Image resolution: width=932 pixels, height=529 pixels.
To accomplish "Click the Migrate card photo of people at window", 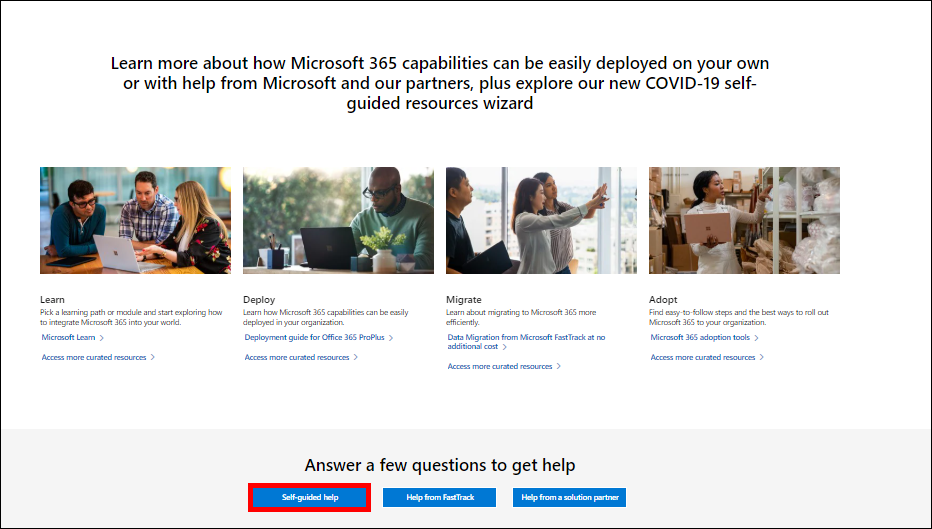I will coord(541,221).
